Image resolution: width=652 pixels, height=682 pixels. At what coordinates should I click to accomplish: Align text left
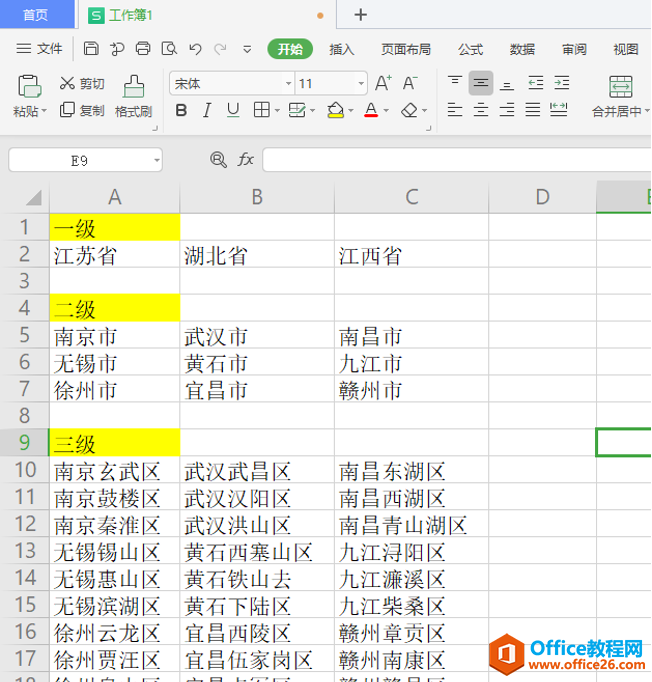tap(455, 110)
